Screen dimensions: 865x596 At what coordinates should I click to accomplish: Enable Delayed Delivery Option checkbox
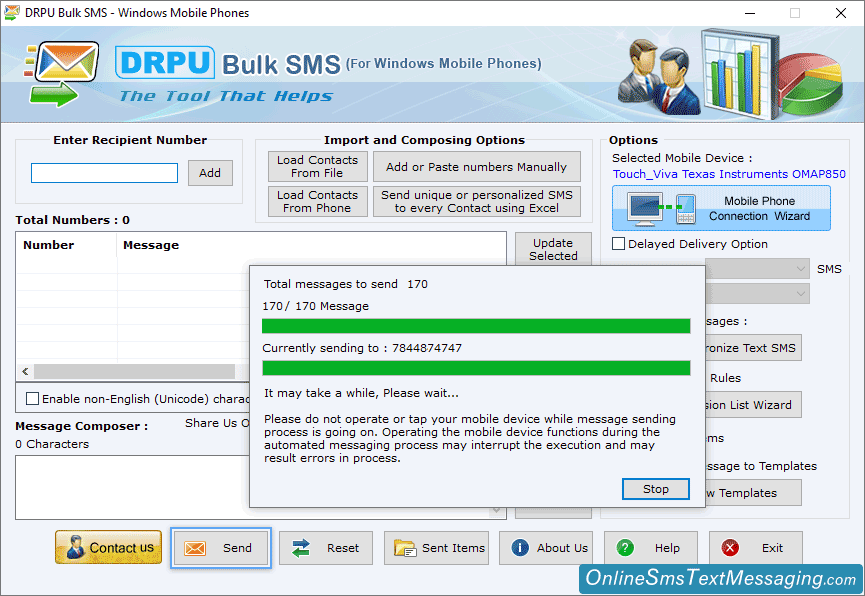(x=618, y=244)
